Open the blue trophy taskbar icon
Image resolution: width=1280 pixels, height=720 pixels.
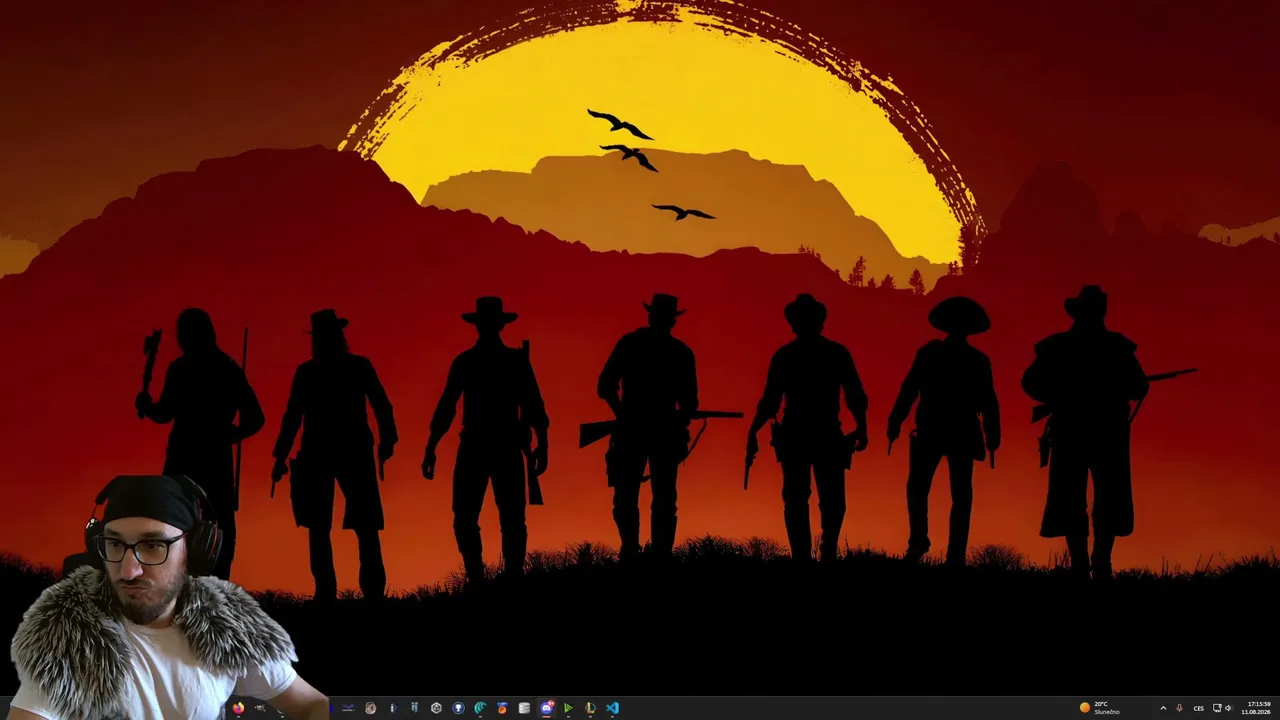click(x=458, y=708)
